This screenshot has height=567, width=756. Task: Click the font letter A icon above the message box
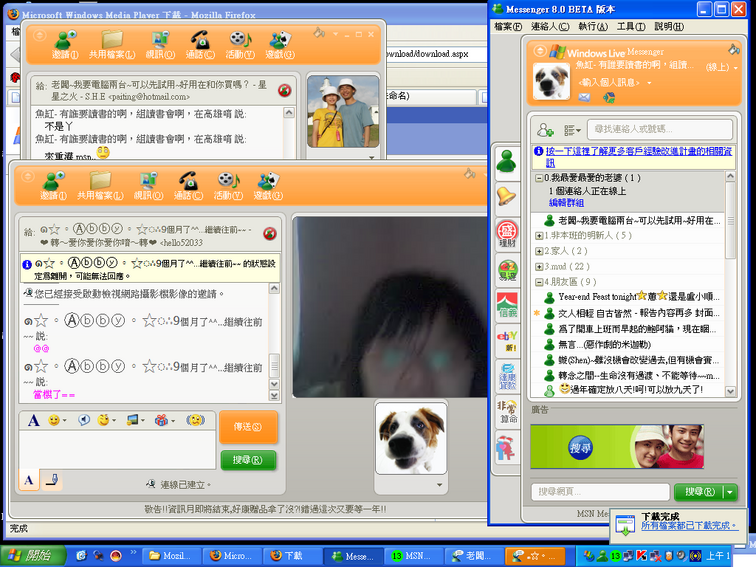pyautogui.click(x=33, y=420)
